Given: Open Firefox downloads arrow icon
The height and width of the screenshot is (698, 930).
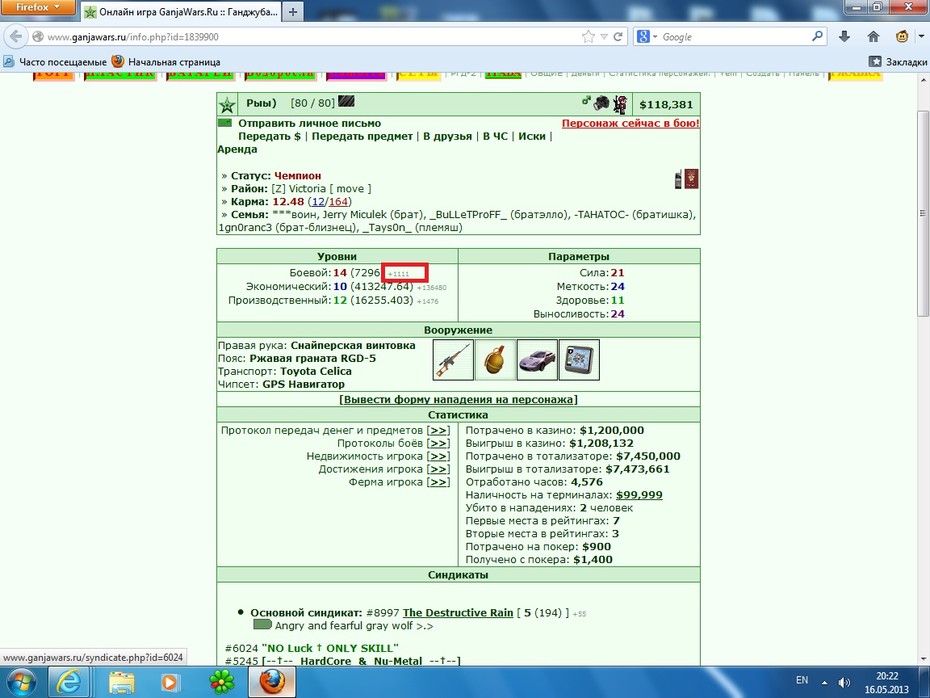Looking at the screenshot, I should 845,37.
